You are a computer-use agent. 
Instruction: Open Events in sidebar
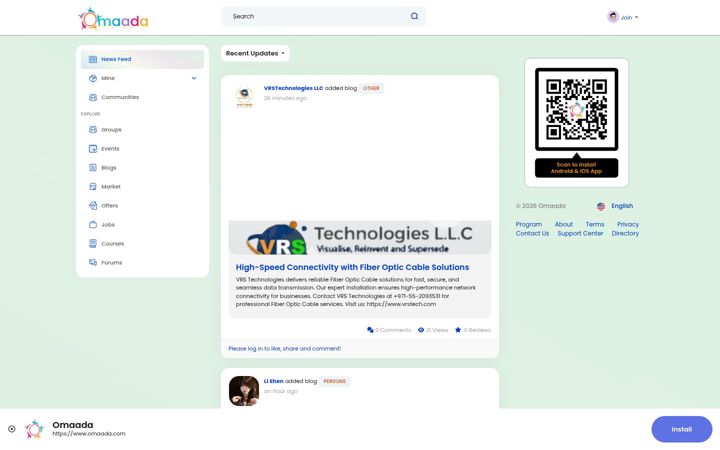(x=142, y=149)
